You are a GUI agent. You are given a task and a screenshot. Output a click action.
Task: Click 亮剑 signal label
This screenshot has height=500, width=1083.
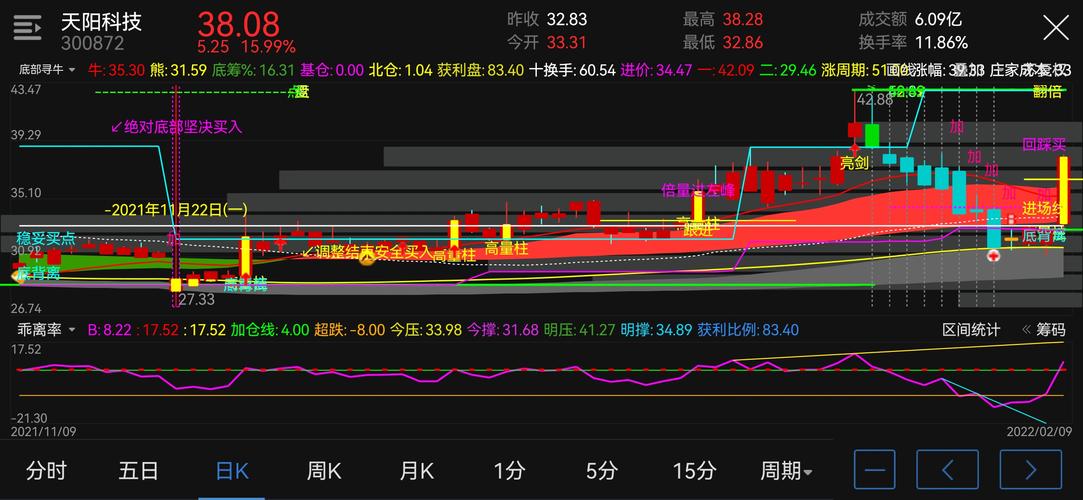tap(854, 163)
